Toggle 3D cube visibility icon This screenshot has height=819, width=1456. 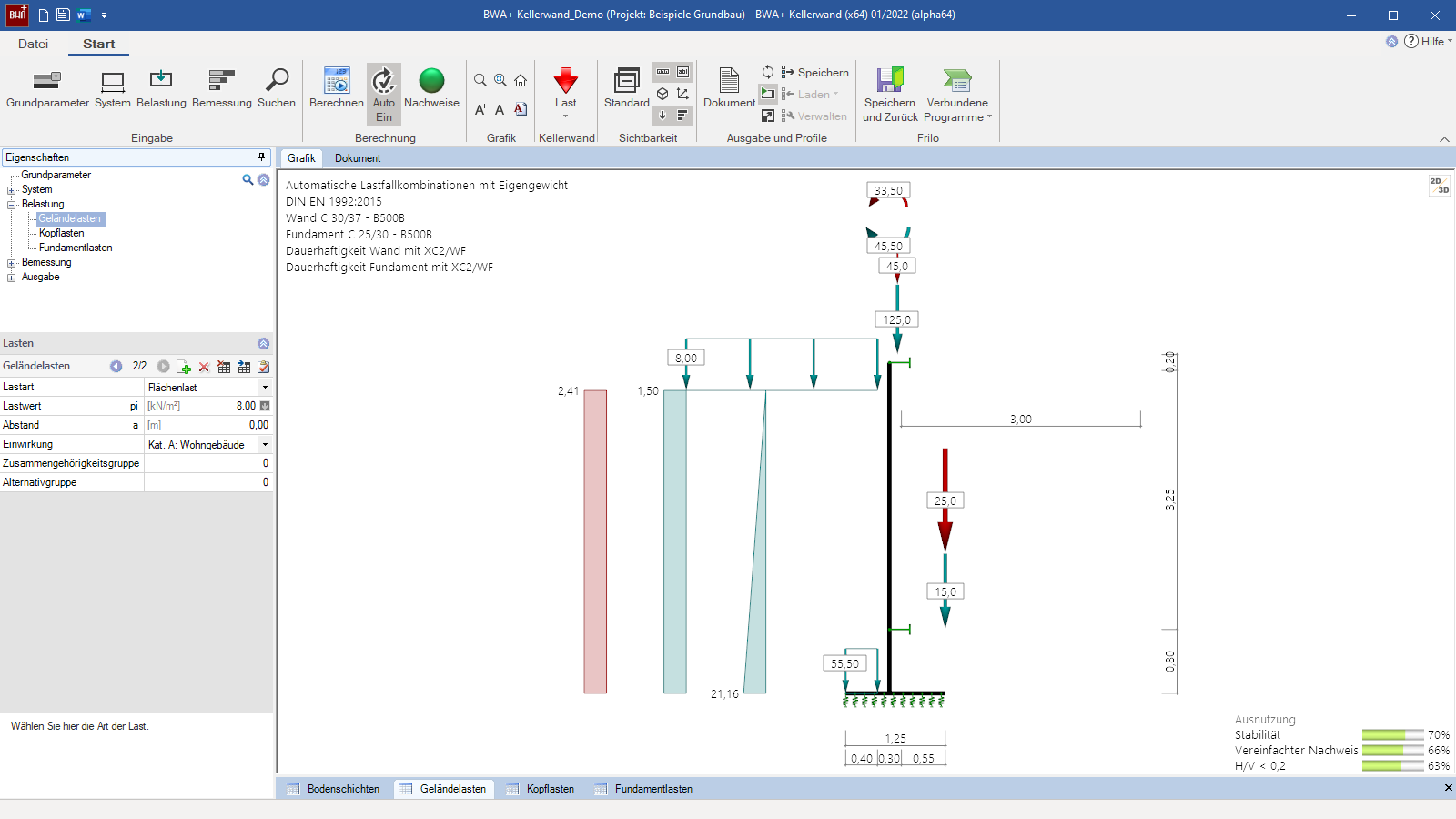[662, 94]
